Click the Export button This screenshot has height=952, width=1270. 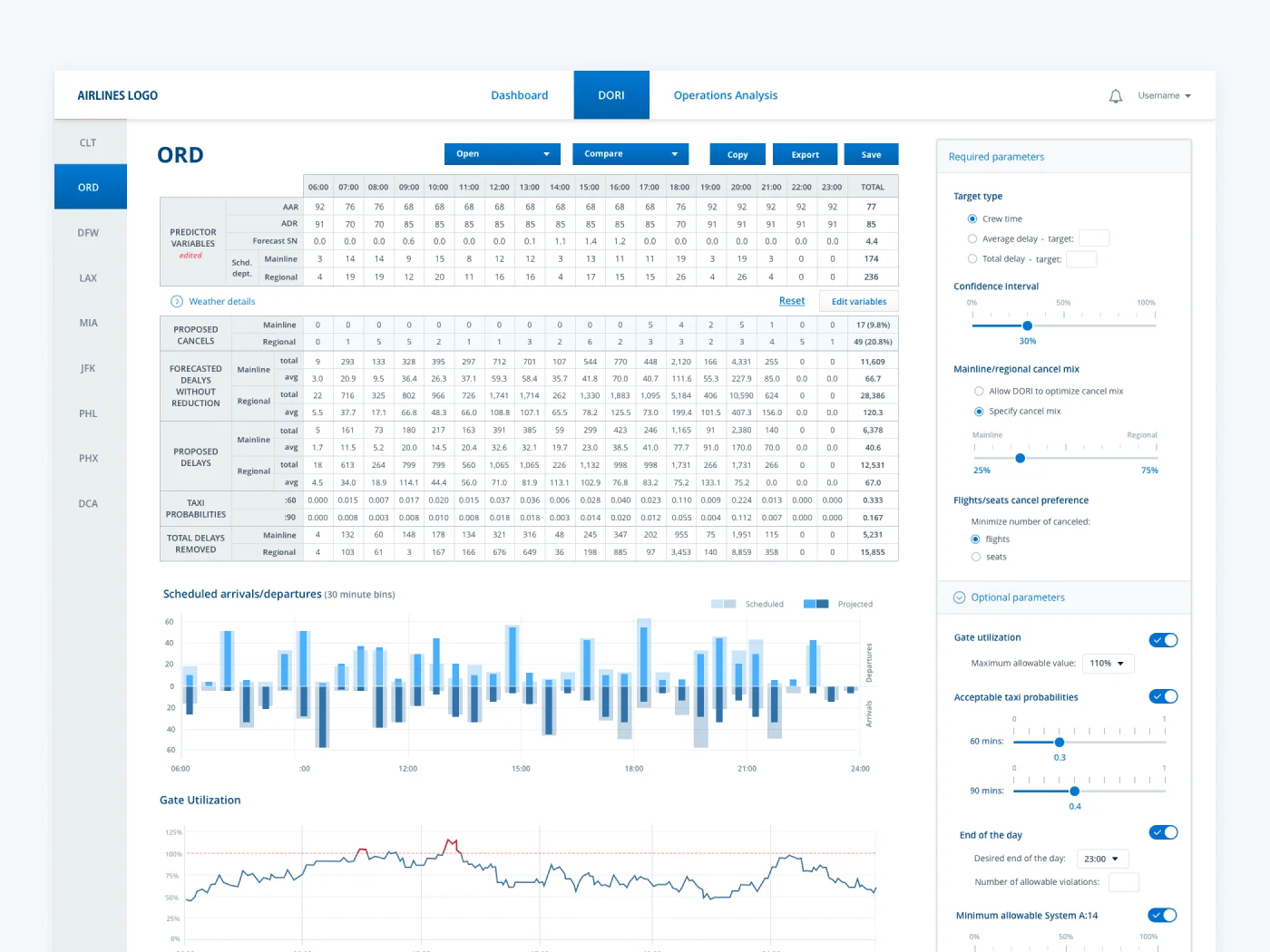pos(805,154)
